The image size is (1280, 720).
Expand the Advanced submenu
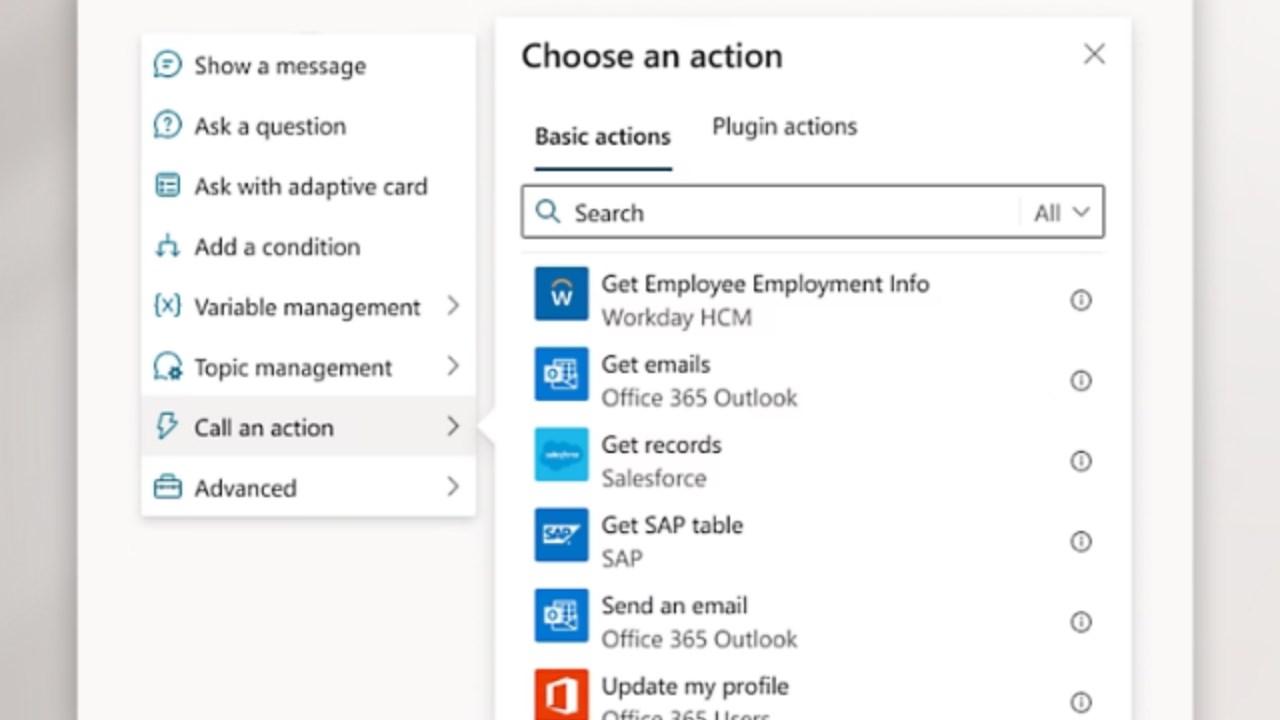pyautogui.click(x=453, y=487)
